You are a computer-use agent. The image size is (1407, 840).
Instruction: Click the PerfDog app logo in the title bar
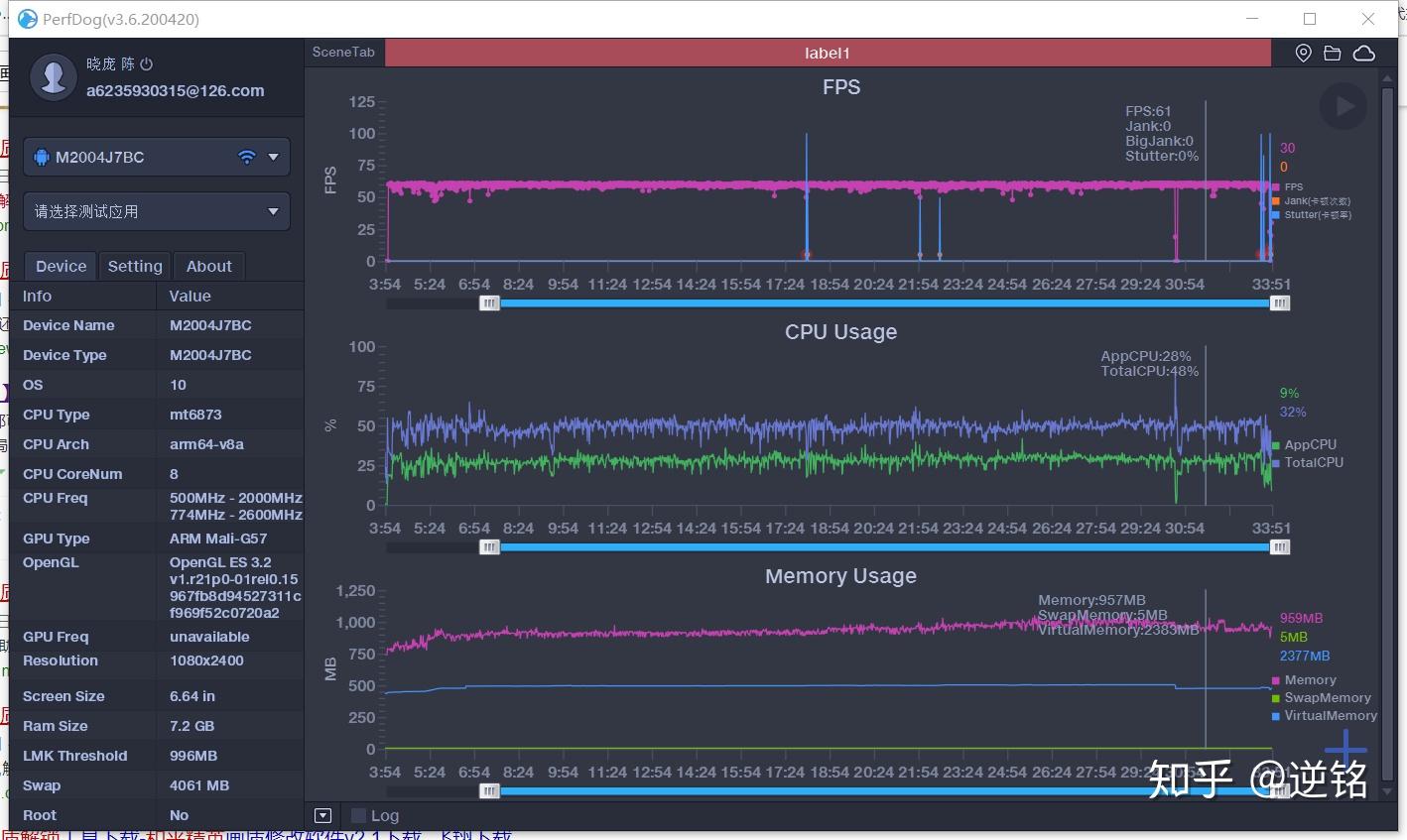point(28,19)
